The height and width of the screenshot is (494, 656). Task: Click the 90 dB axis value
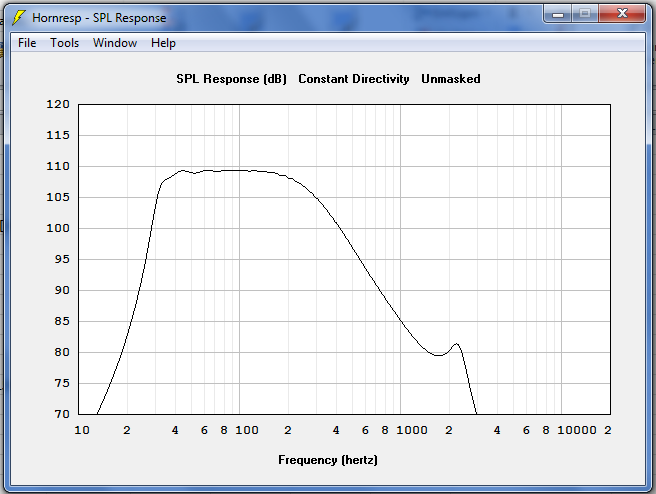(x=62, y=290)
